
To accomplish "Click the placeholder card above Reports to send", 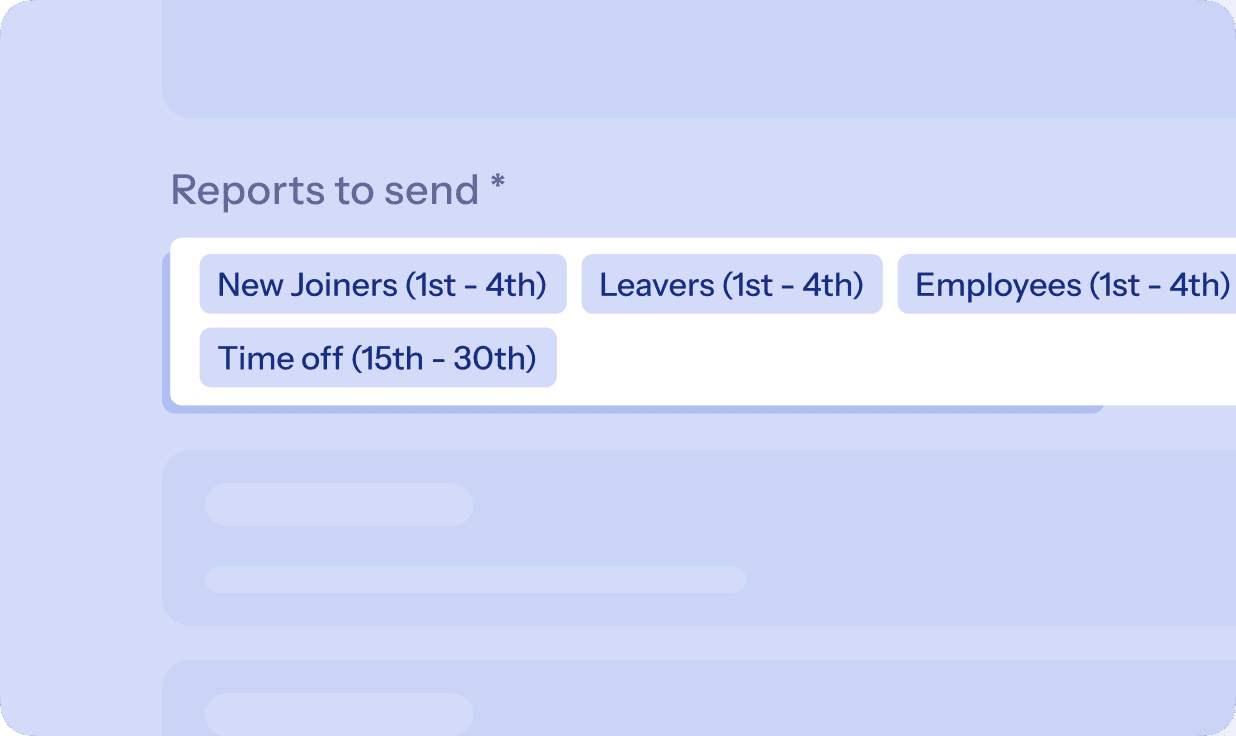I will (698, 60).
